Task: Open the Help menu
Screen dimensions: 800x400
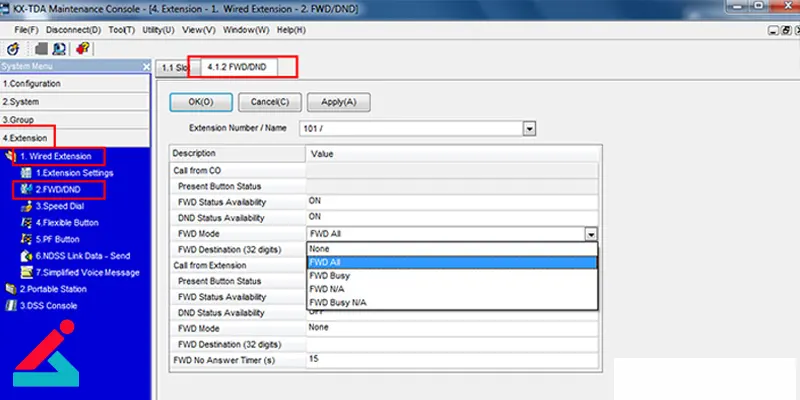Action: coord(291,30)
